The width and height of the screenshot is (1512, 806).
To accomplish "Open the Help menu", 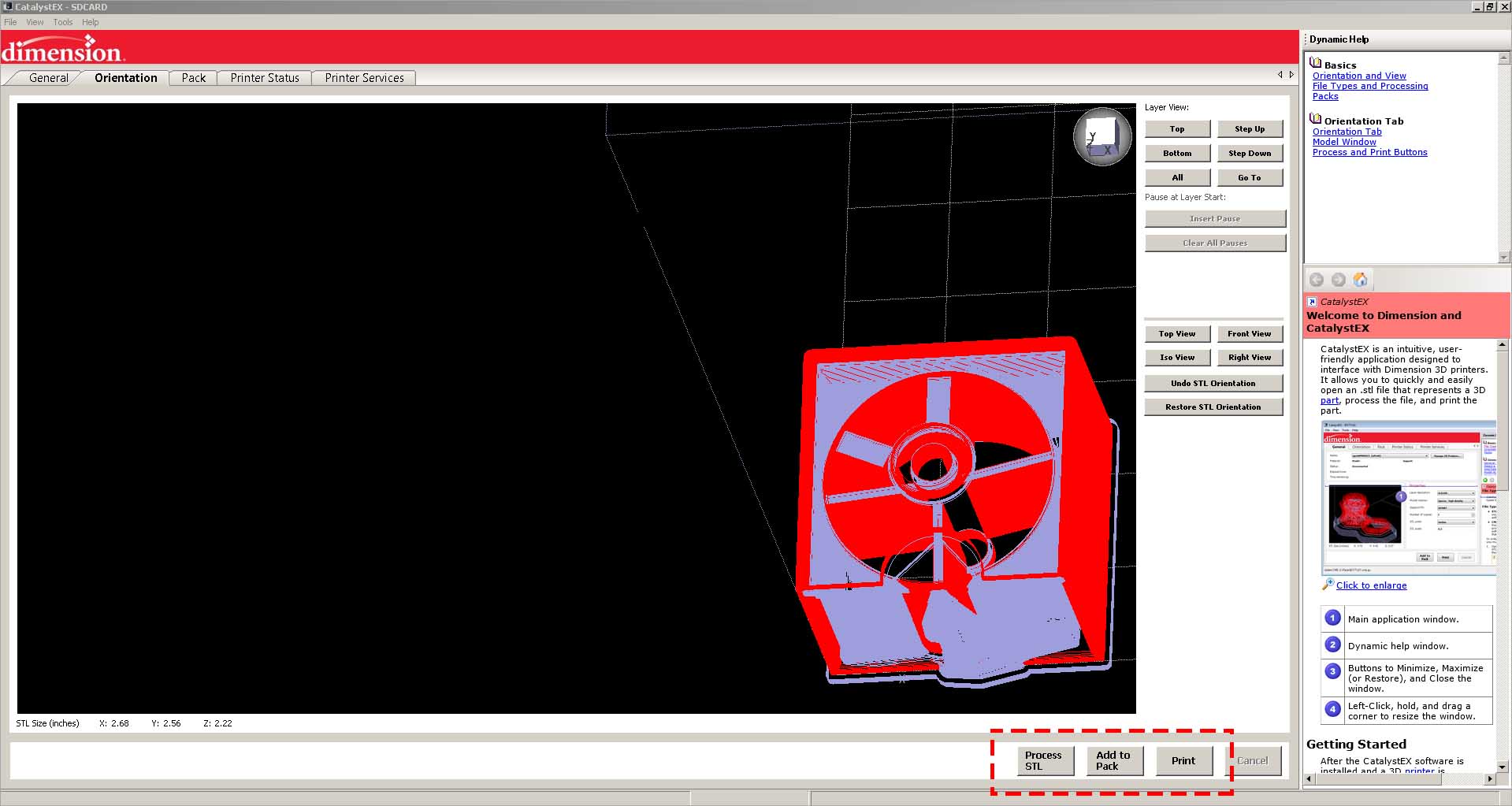I will click(x=91, y=22).
